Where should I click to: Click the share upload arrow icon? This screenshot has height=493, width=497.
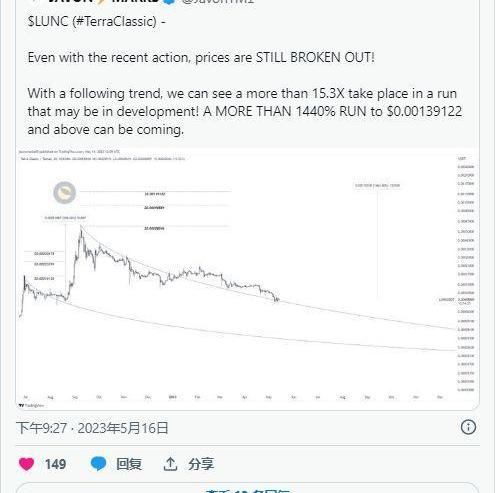(x=170, y=464)
